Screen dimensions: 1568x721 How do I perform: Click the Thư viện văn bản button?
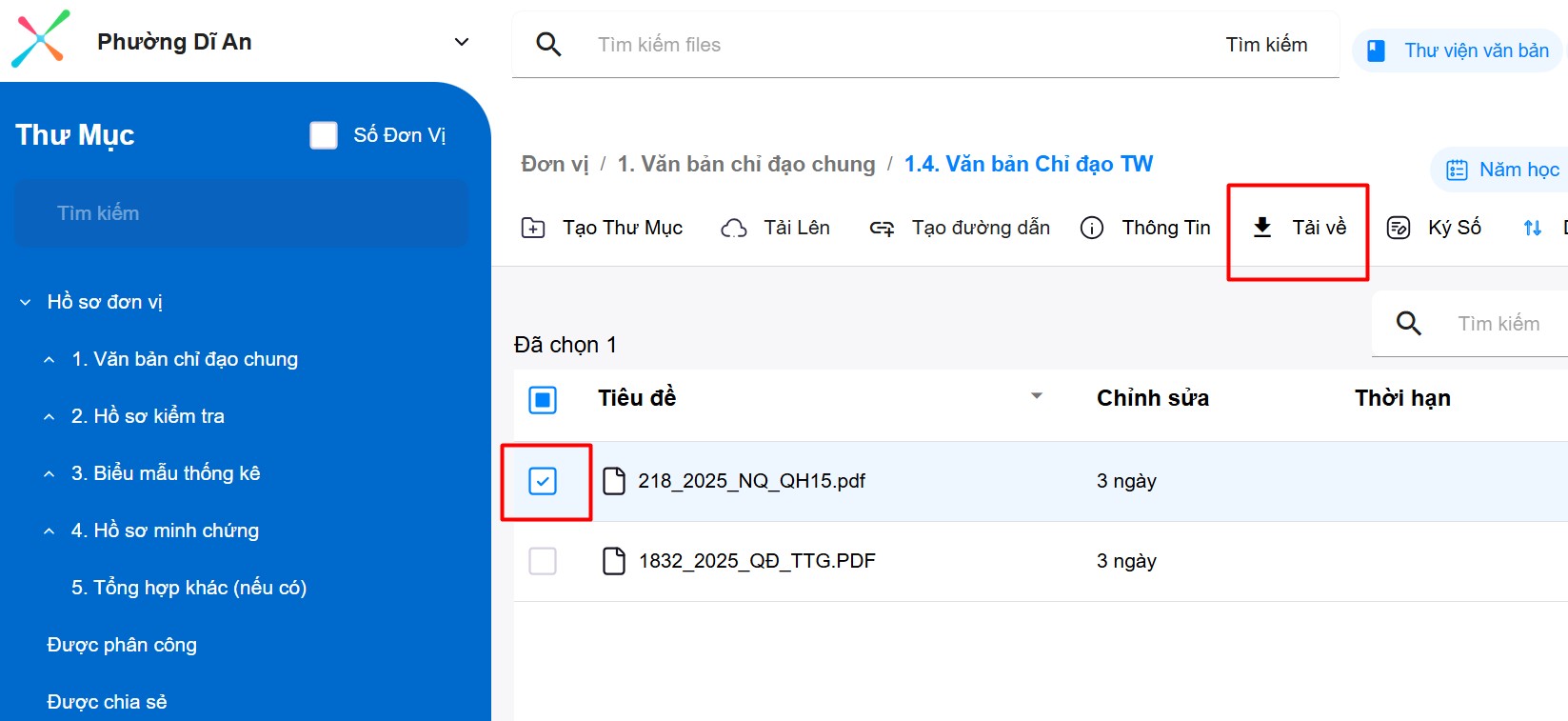(x=1459, y=50)
